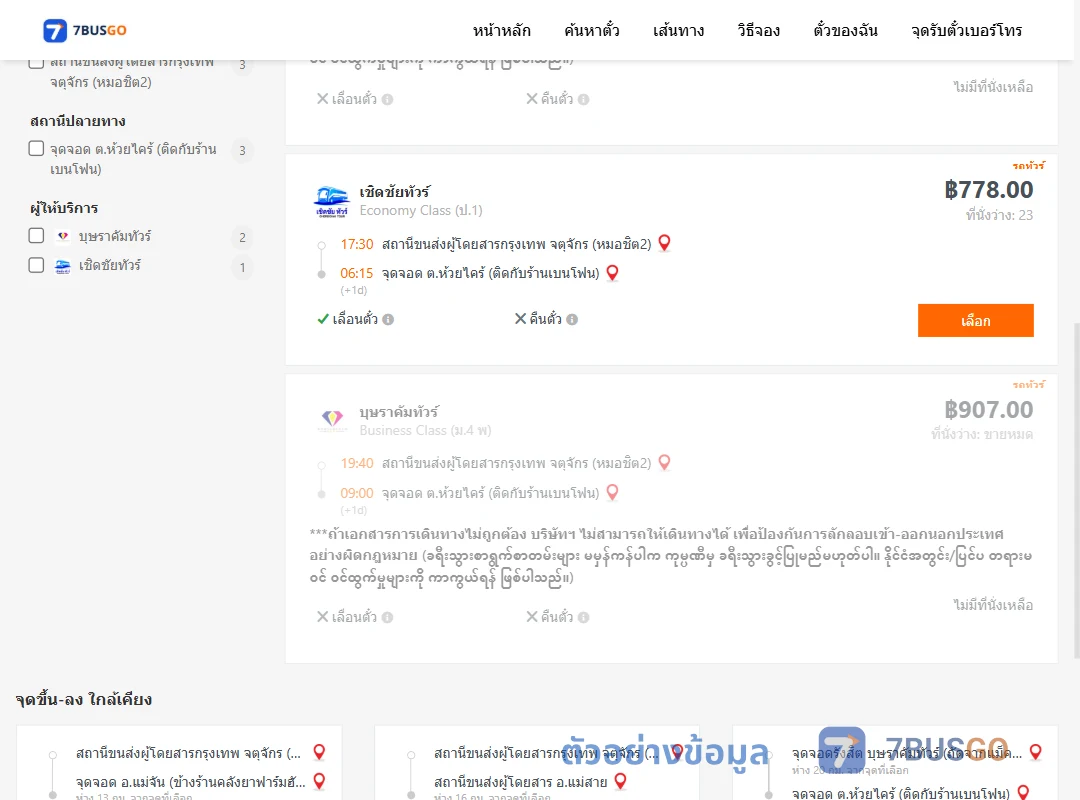Click ที่นั่งว่าง: 23 seat count
The width and height of the screenshot is (1080, 800).
coord(999,215)
